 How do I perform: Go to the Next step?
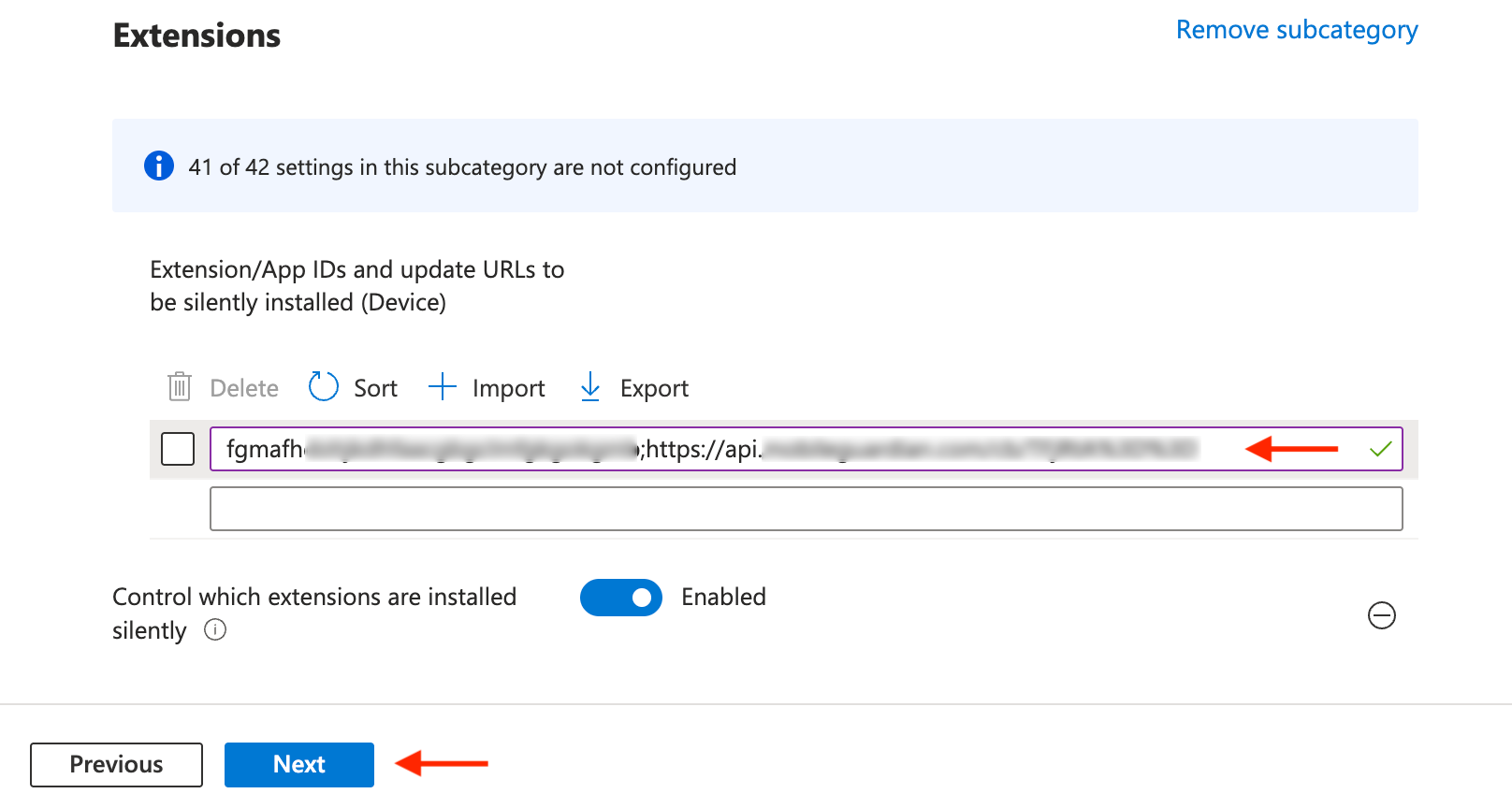(299, 765)
